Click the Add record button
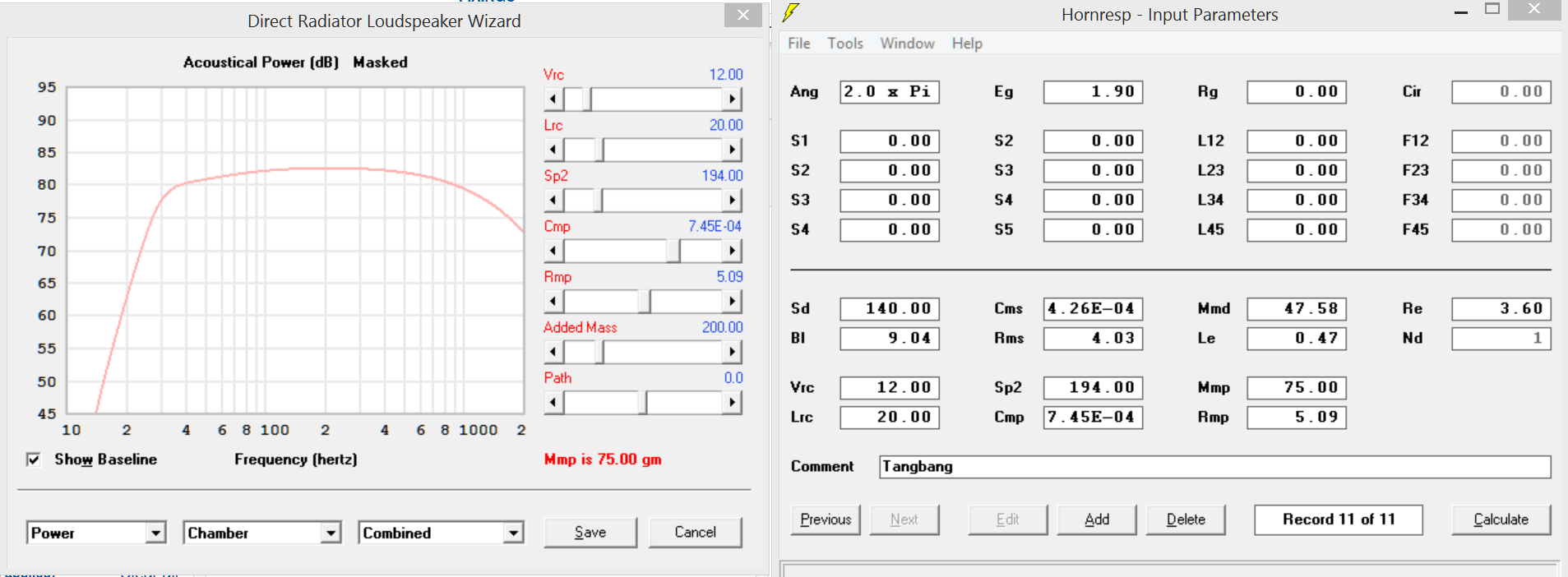 (x=1097, y=519)
